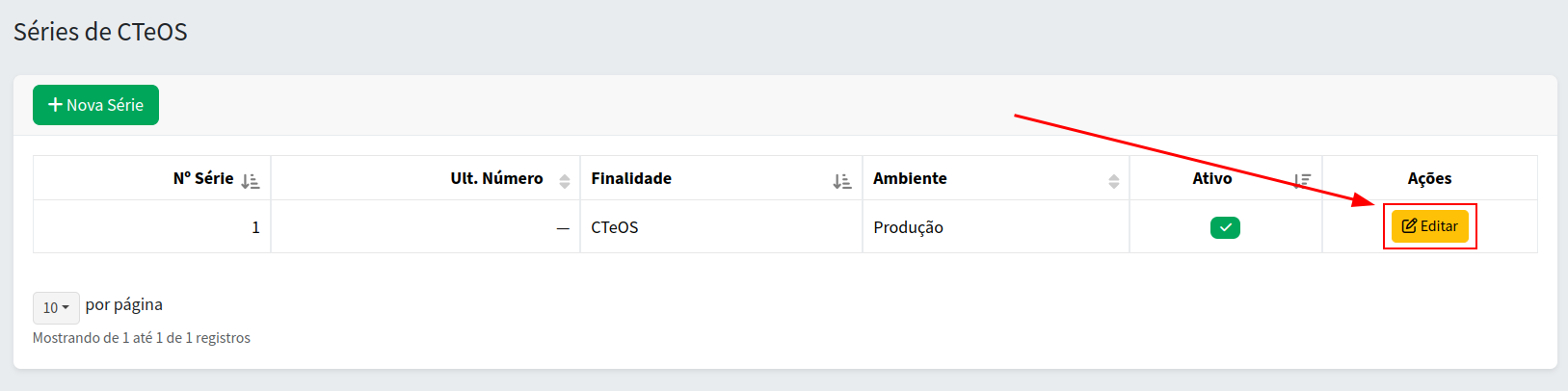
Task: Click the Nº Série column header text
Action: (203, 178)
